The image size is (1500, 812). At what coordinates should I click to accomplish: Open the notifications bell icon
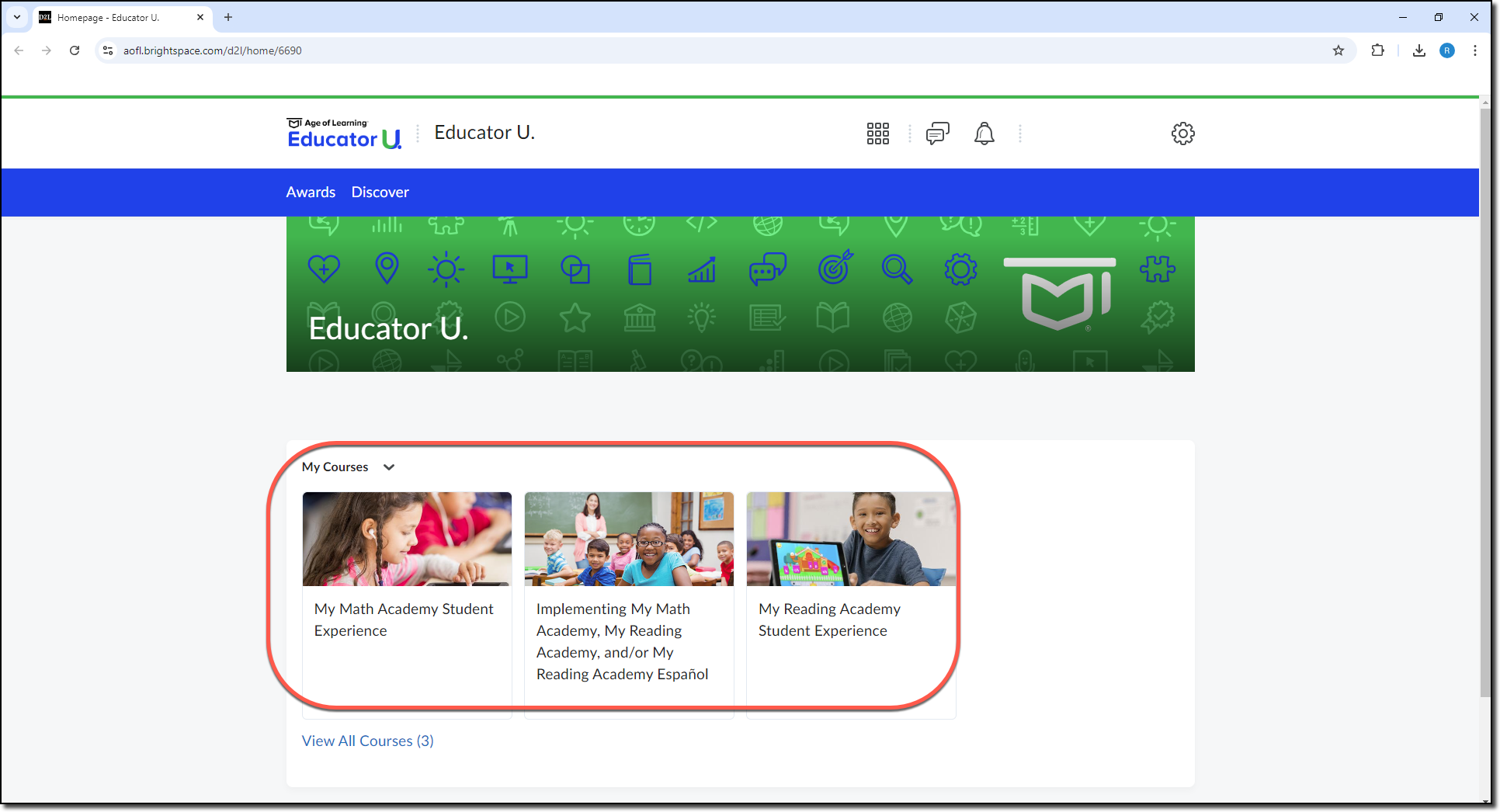pyautogui.click(x=984, y=134)
